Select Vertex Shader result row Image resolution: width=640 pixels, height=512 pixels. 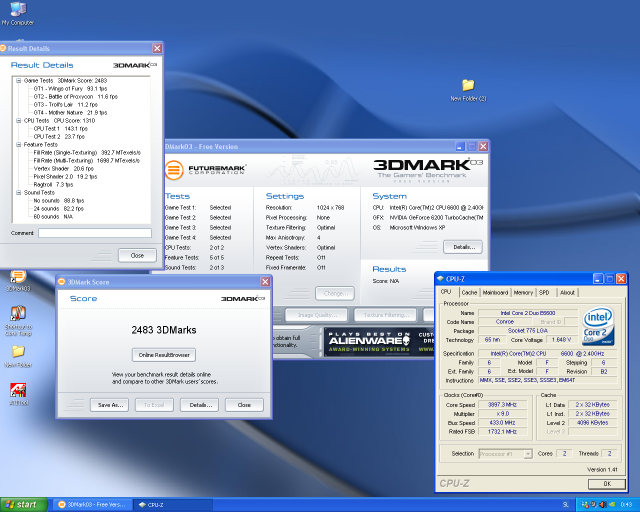[x=63, y=169]
